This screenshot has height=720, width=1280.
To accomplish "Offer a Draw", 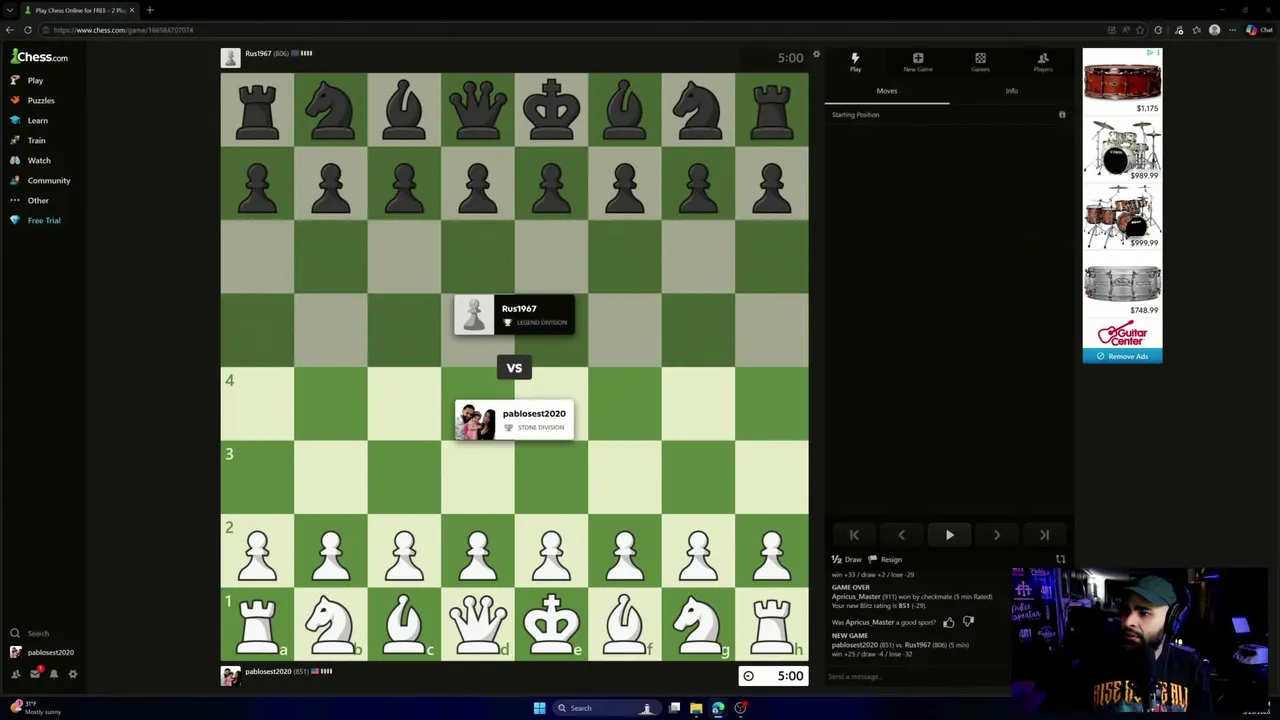I will pos(846,560).
